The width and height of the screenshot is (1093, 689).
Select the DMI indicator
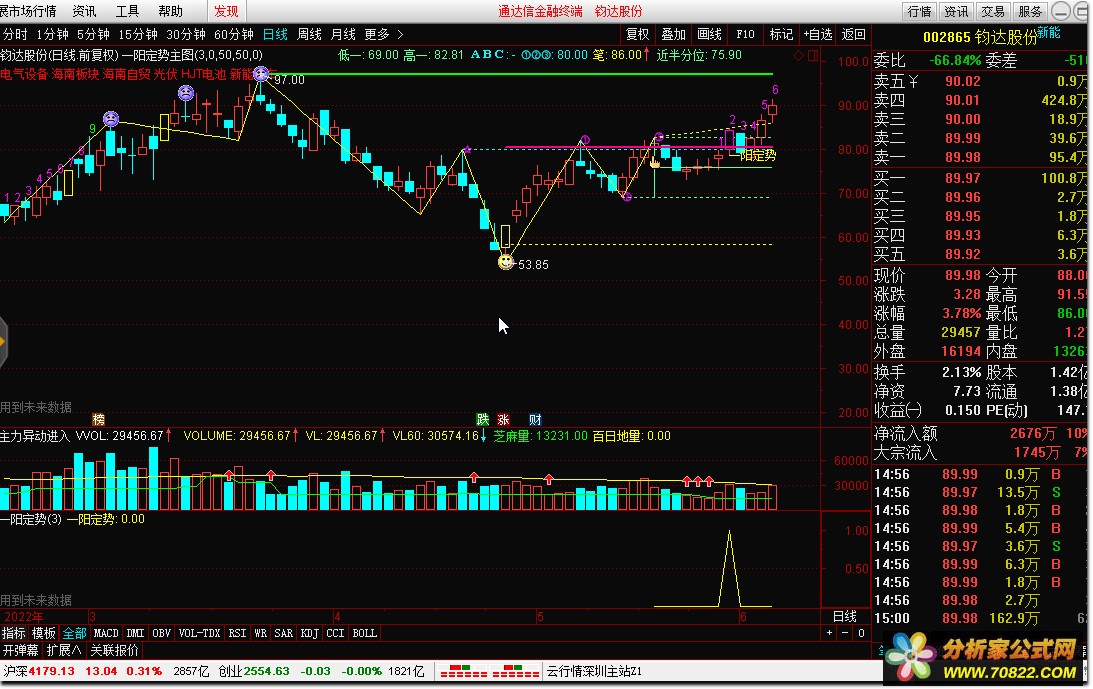135,633
